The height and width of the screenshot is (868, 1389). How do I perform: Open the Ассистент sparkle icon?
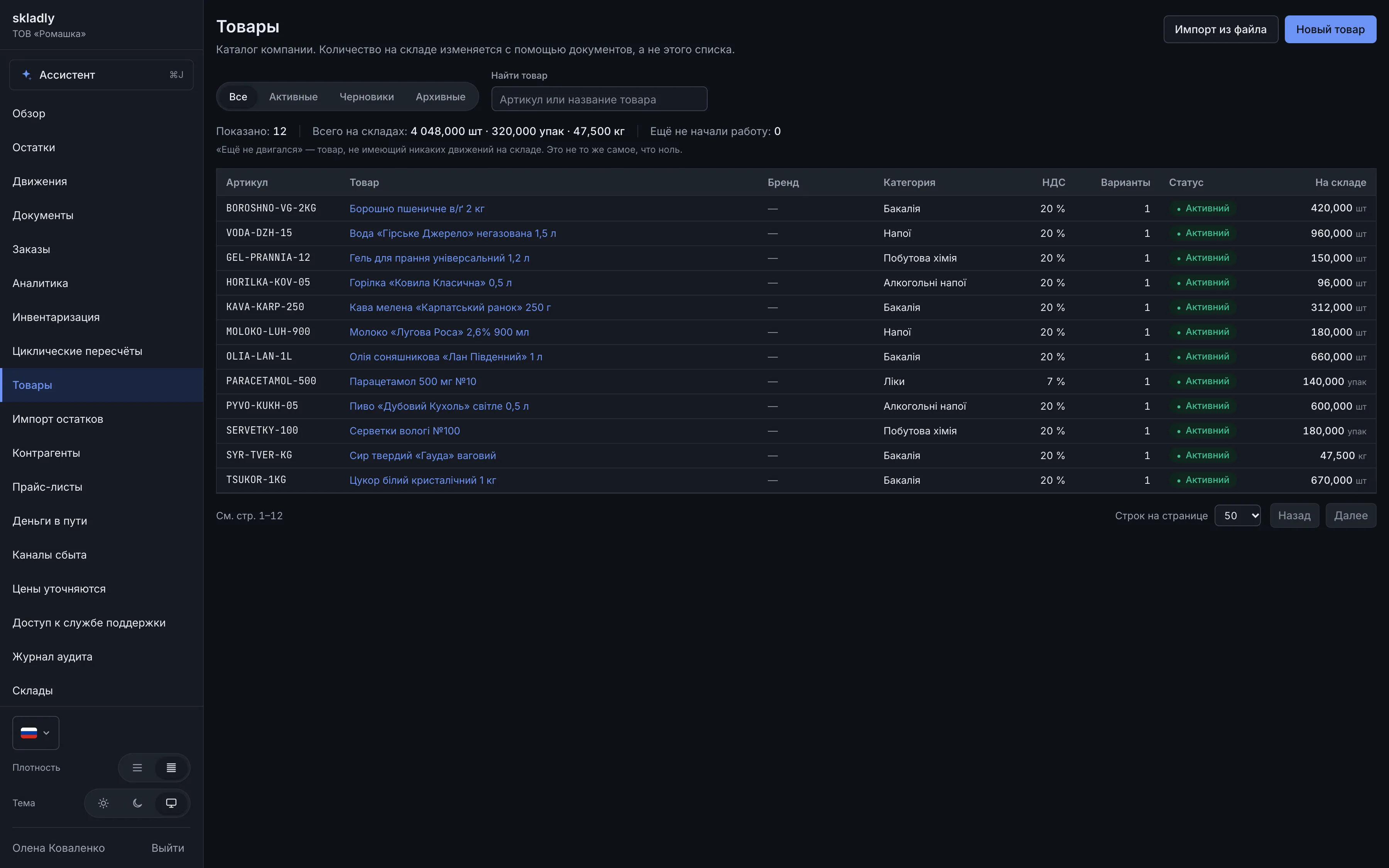[26, 74]
